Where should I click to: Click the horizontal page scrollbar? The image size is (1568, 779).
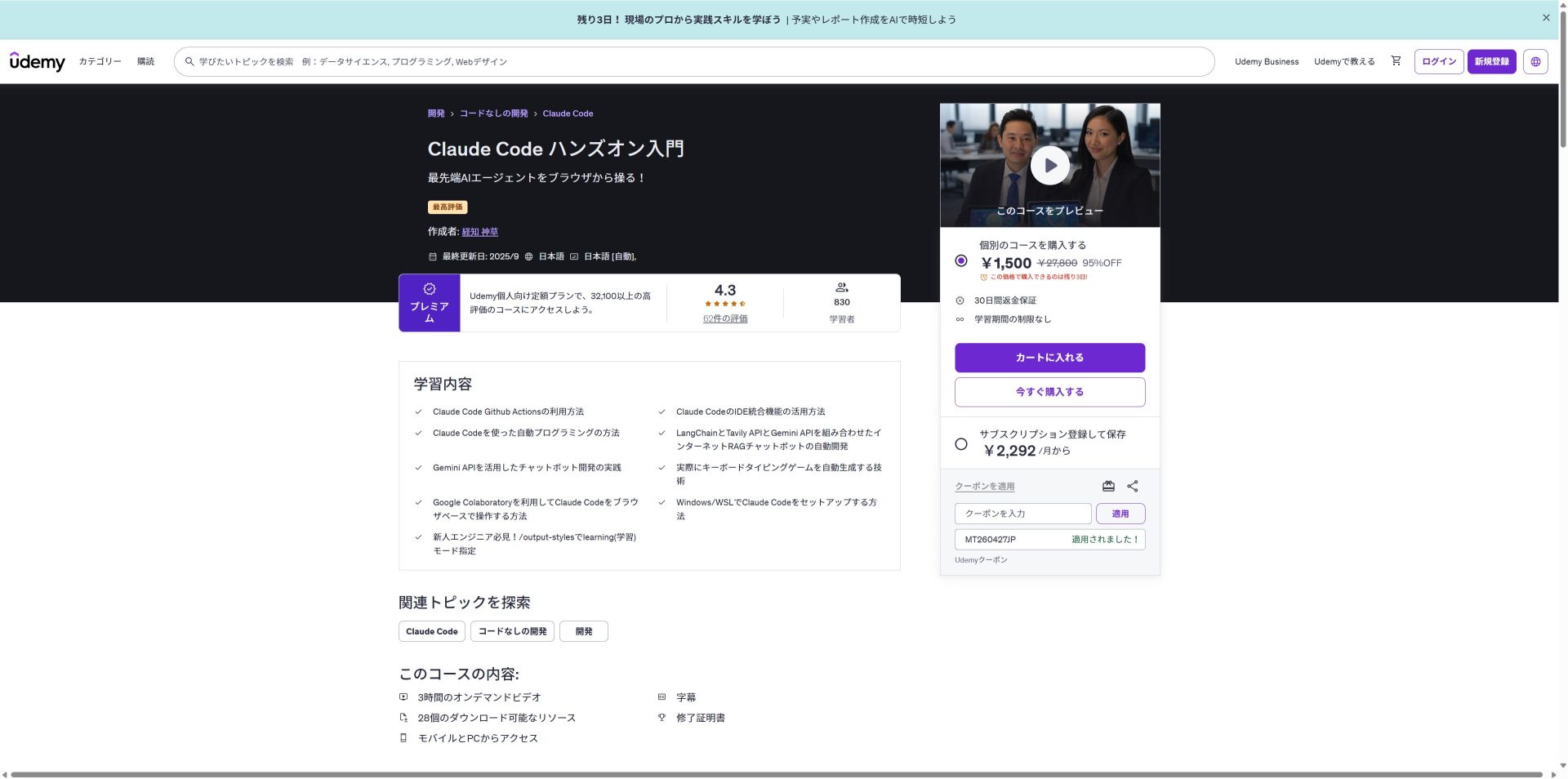pos(776,774)
